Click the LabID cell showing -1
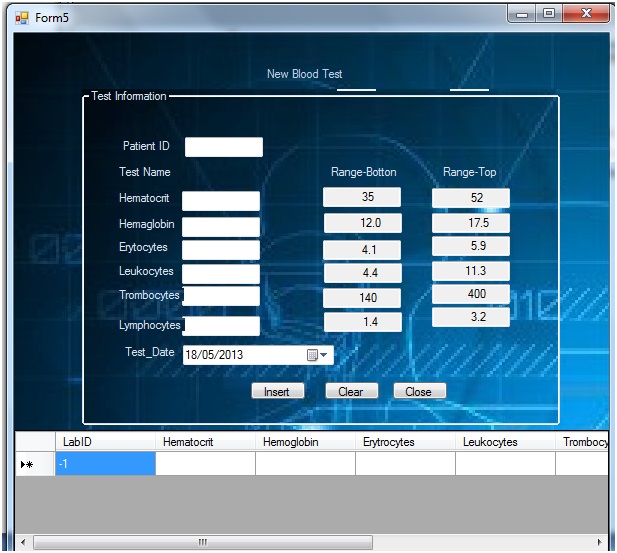The height and width of the screenshot is (553, 617). coord(105,464)
